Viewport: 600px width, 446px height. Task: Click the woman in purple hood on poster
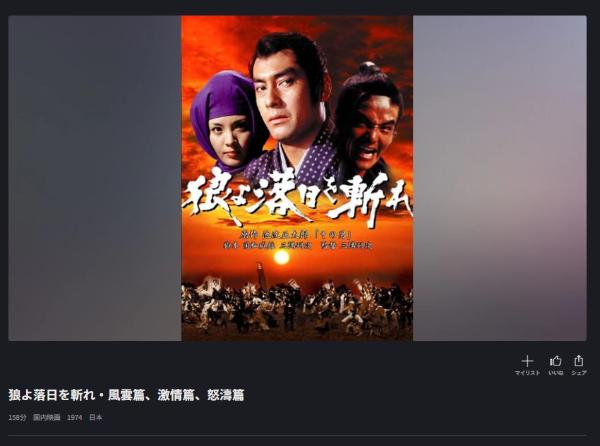tap(226, 122)
